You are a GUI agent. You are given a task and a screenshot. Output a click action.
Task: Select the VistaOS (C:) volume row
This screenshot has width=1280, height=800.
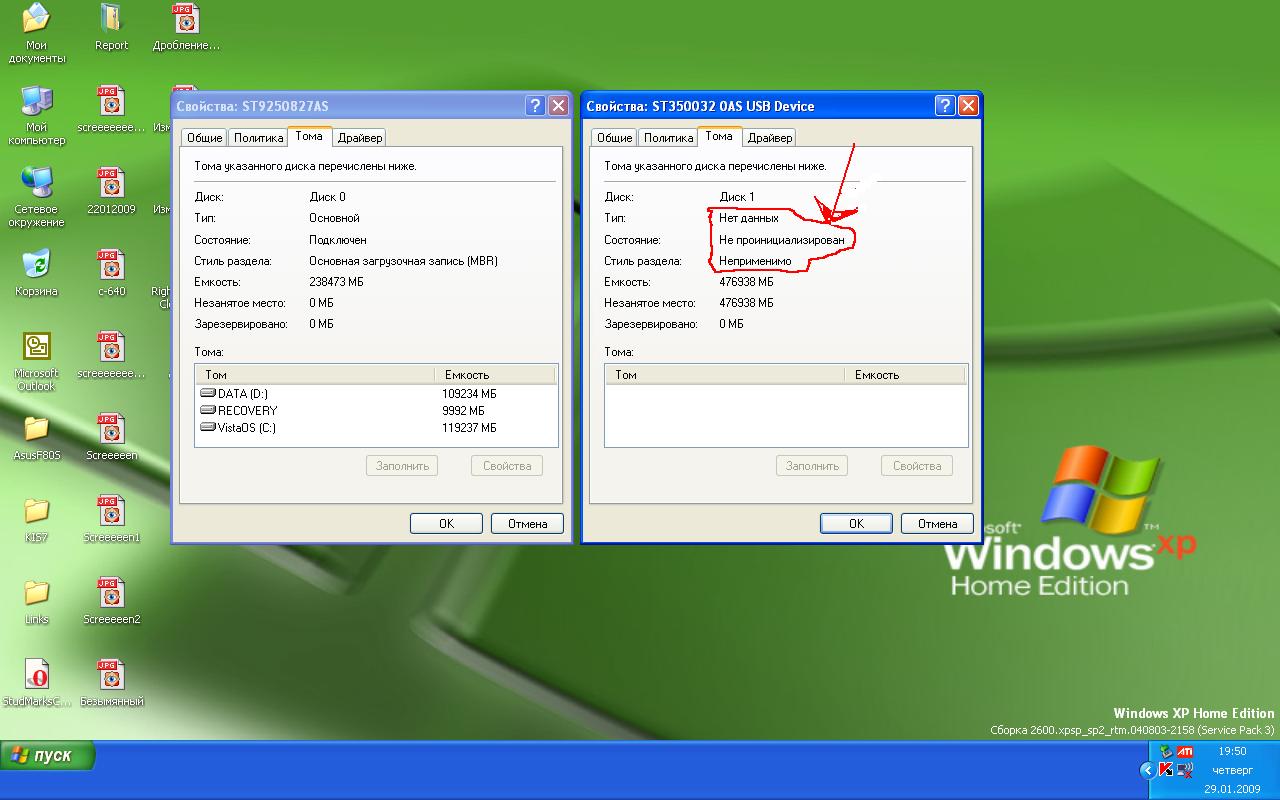coord(376,428)
